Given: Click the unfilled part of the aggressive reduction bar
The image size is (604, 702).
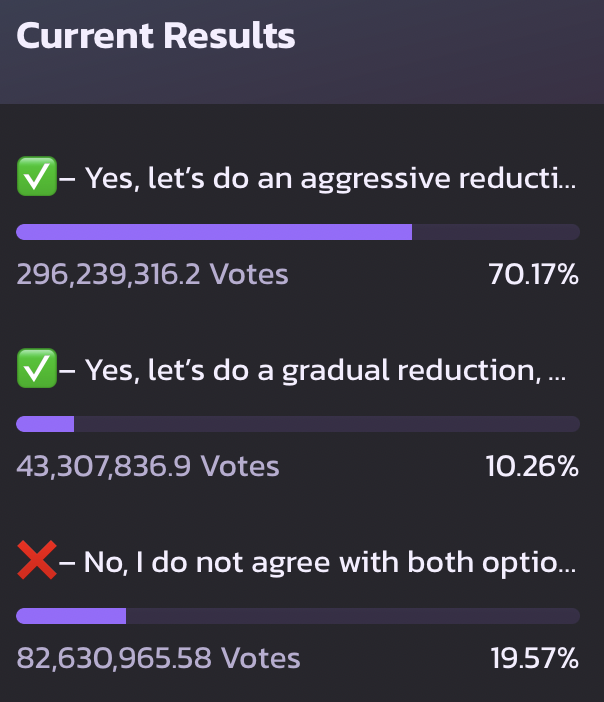Looking at the screenshot, I should tap(496, 232).
